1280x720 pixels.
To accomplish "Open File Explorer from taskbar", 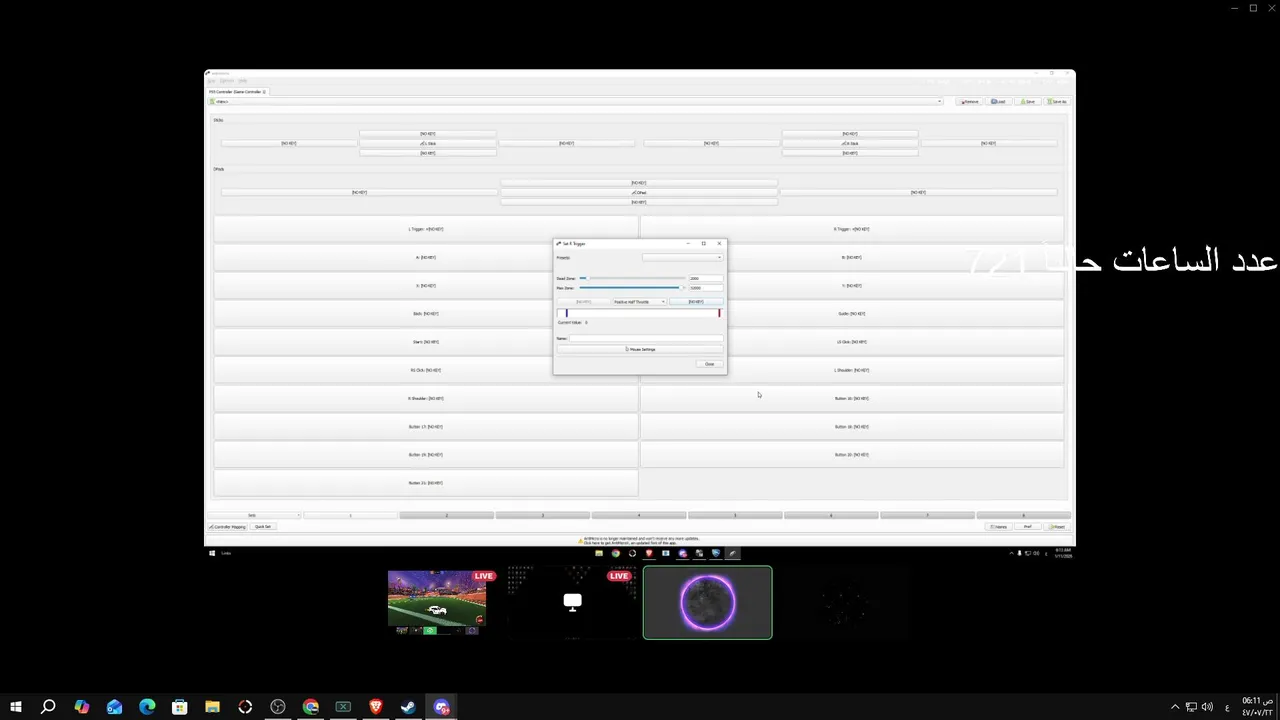I will pyautogui.click(x=212, y=707).
